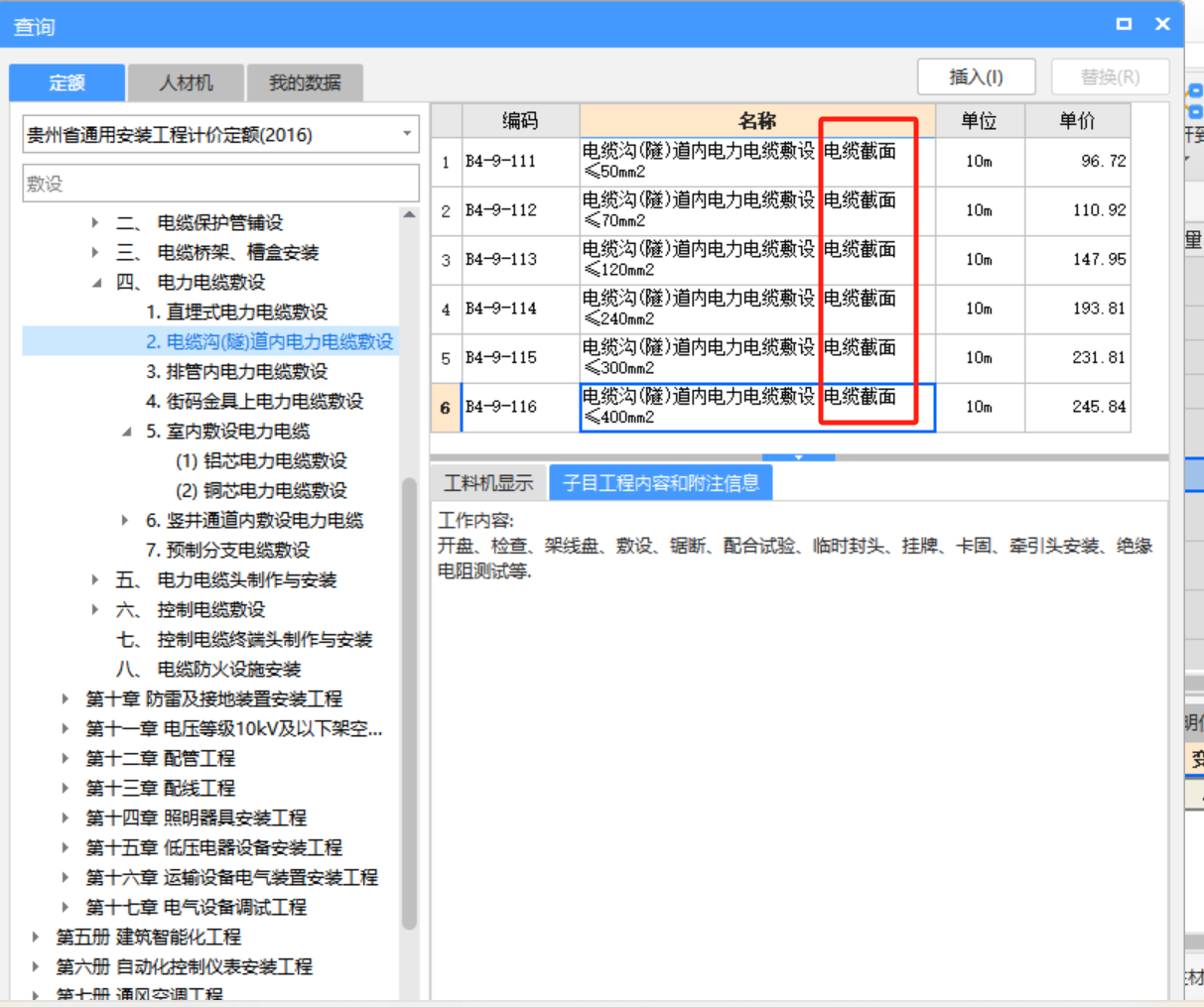Select code cell B4-9-114
The height and width of the screenshot is (1007, 1204).
coord(520,309)
